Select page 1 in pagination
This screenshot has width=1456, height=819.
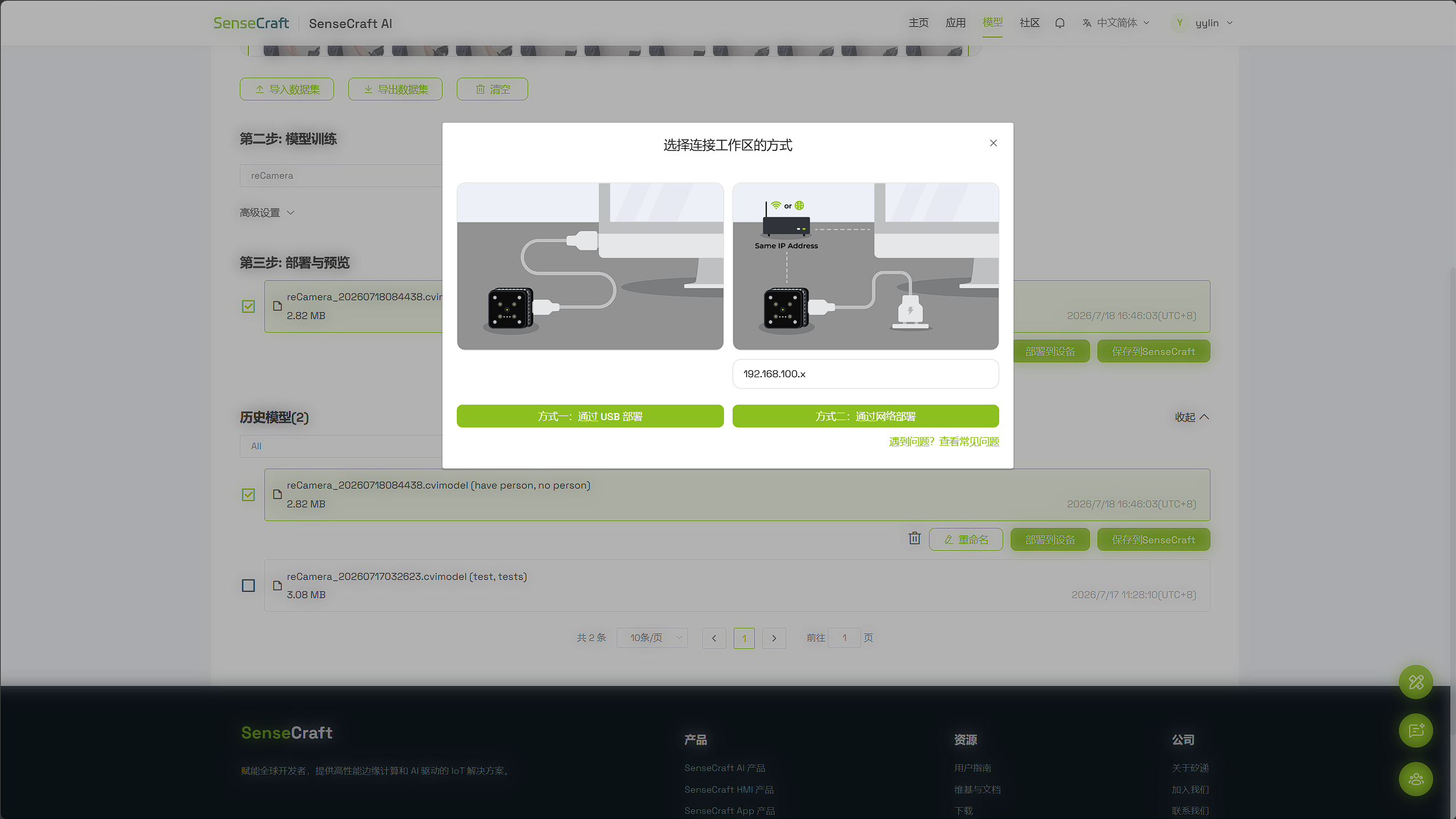point(744,638)
